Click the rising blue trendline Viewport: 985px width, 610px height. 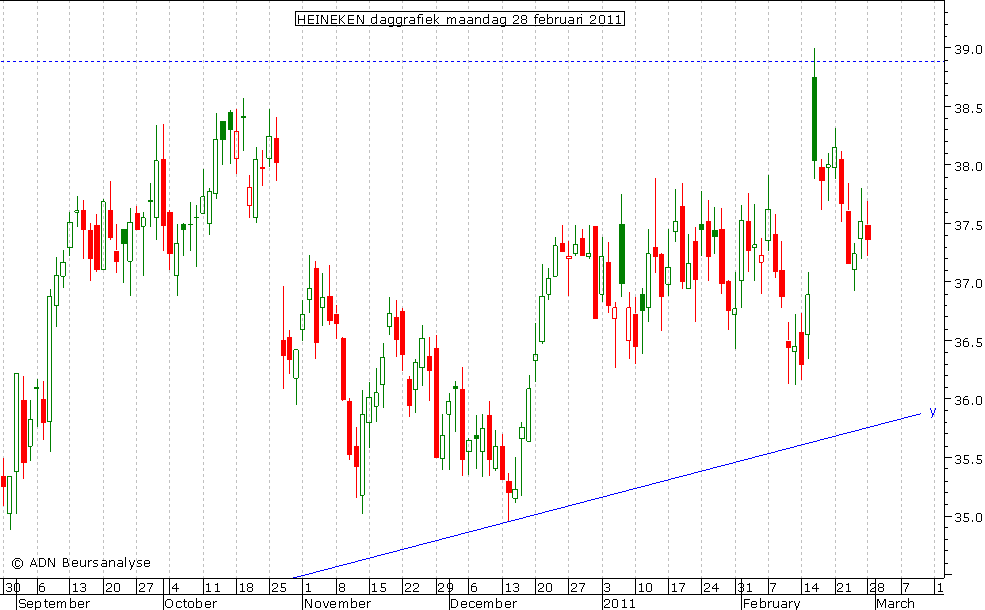(607, 496)
